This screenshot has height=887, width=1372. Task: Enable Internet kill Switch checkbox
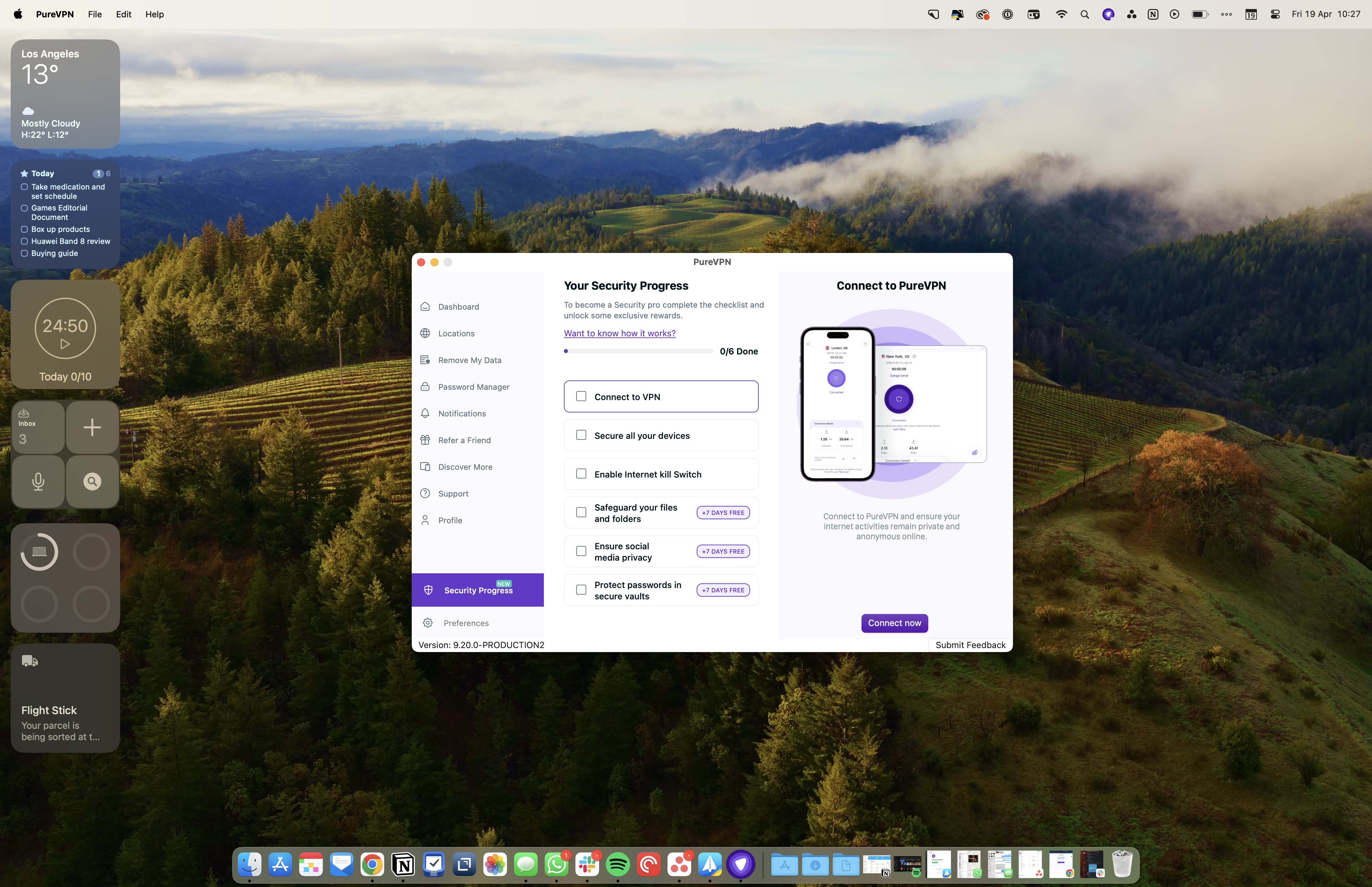581,474
